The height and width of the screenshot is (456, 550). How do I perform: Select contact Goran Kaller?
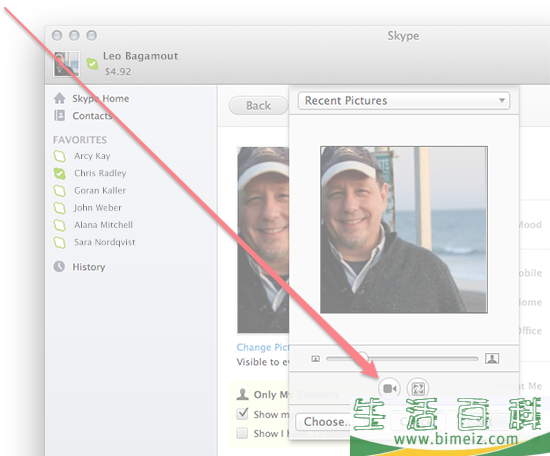100,190
